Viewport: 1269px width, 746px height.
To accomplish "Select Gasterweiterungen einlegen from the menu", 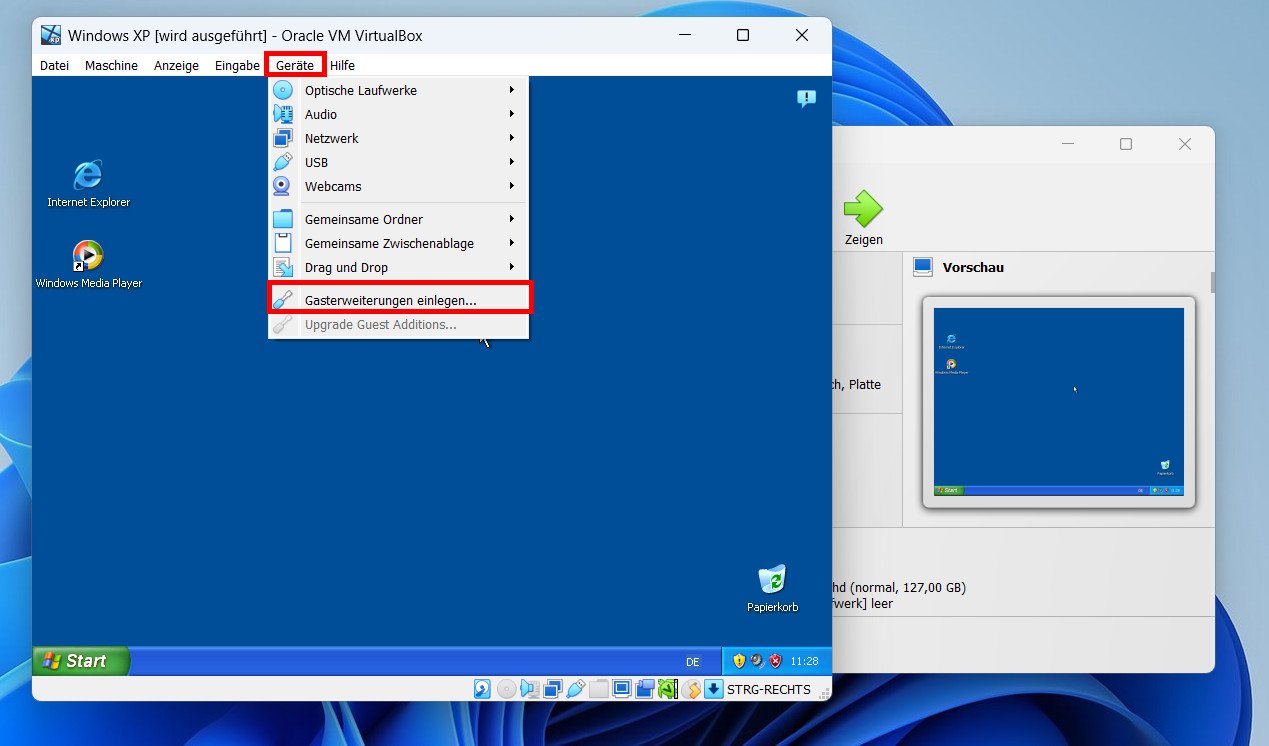I will click(397, 298).
